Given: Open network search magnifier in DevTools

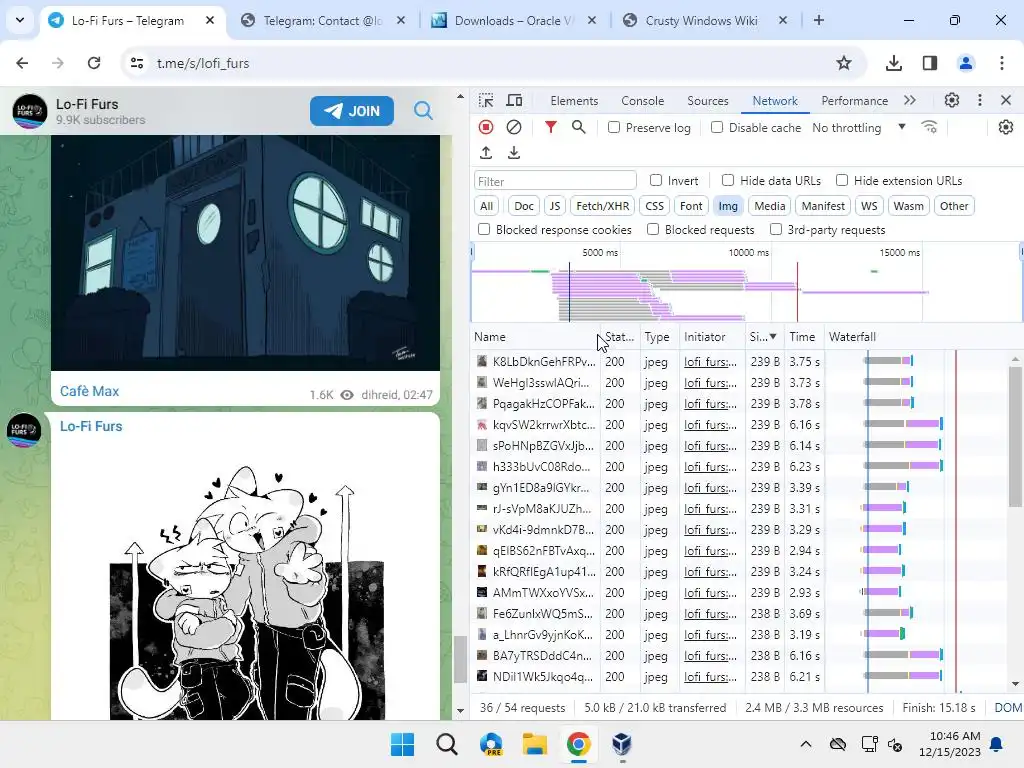Looking at the screenshot, I should pyautogui.click(x=579, y=127).
